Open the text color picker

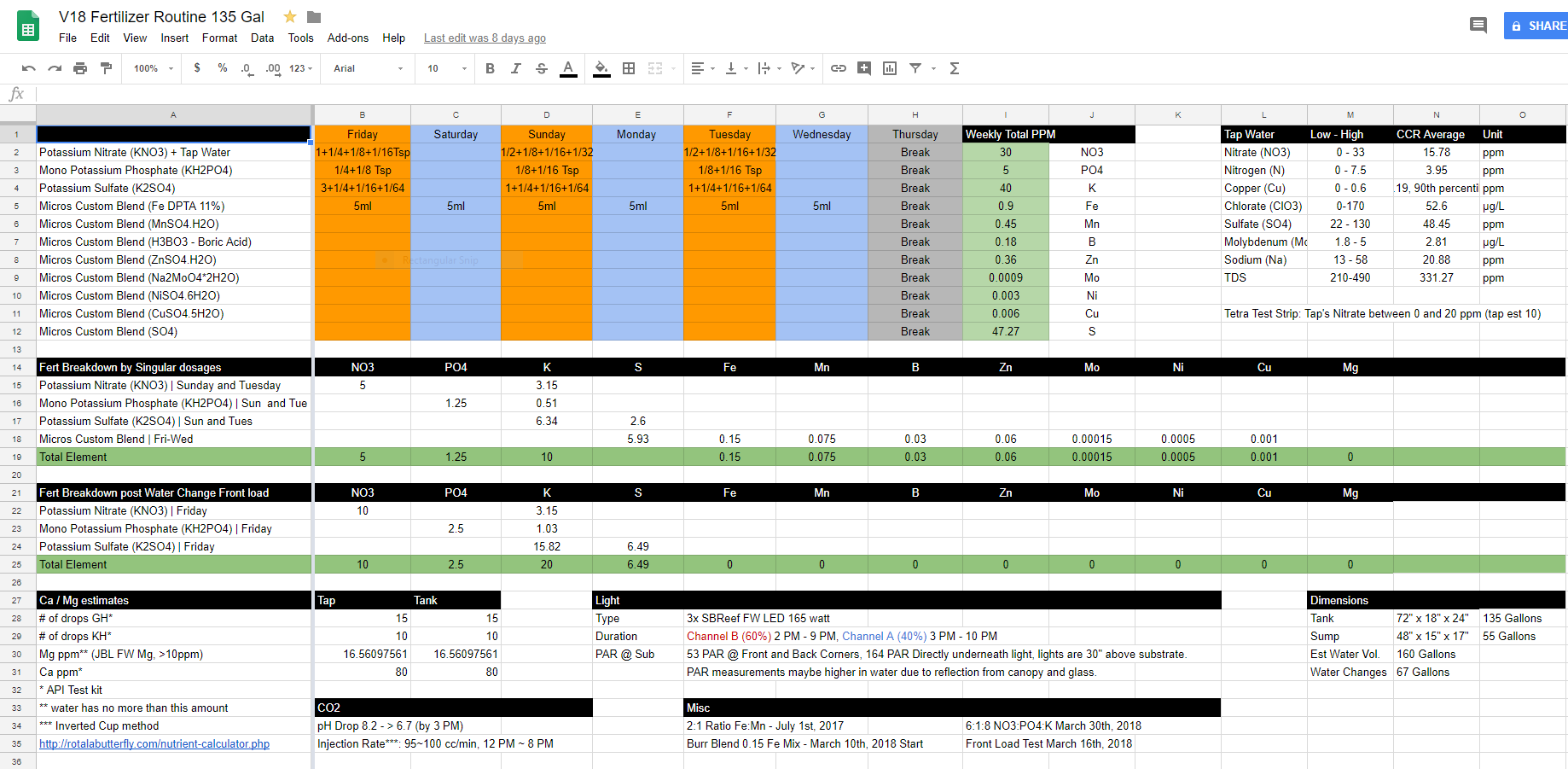tap(568, 68)
